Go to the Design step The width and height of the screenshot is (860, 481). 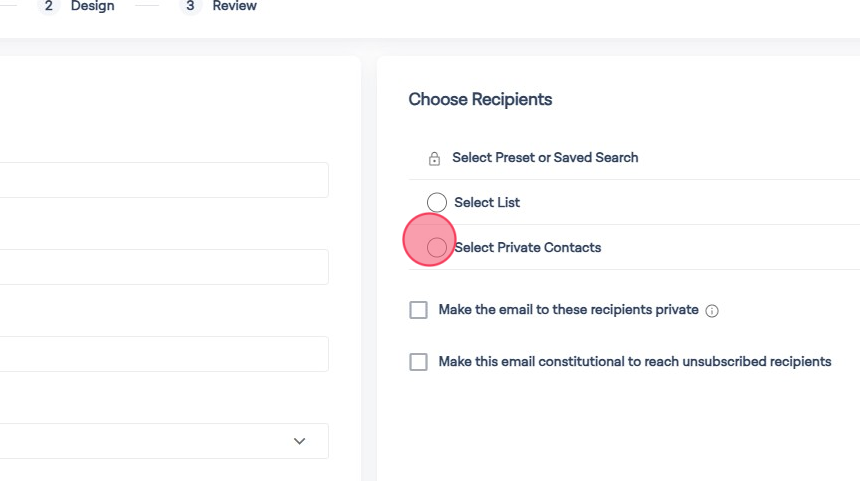(92, 6)
